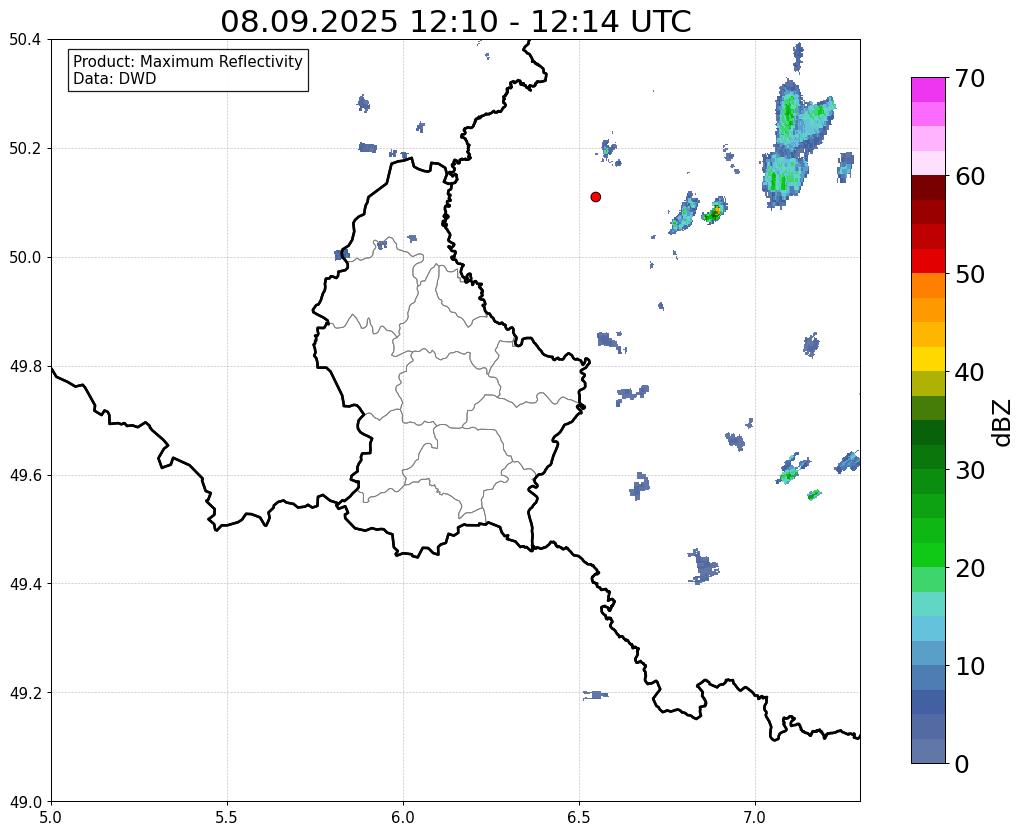Click the x-axis tick label 6.5

click(x=579, y=818)
